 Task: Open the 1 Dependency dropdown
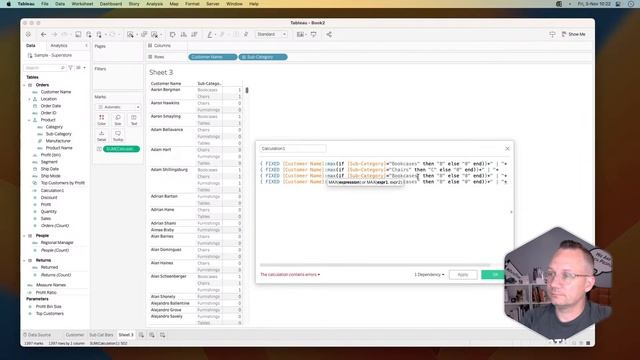pyautogui.click(x=429, y=275)
